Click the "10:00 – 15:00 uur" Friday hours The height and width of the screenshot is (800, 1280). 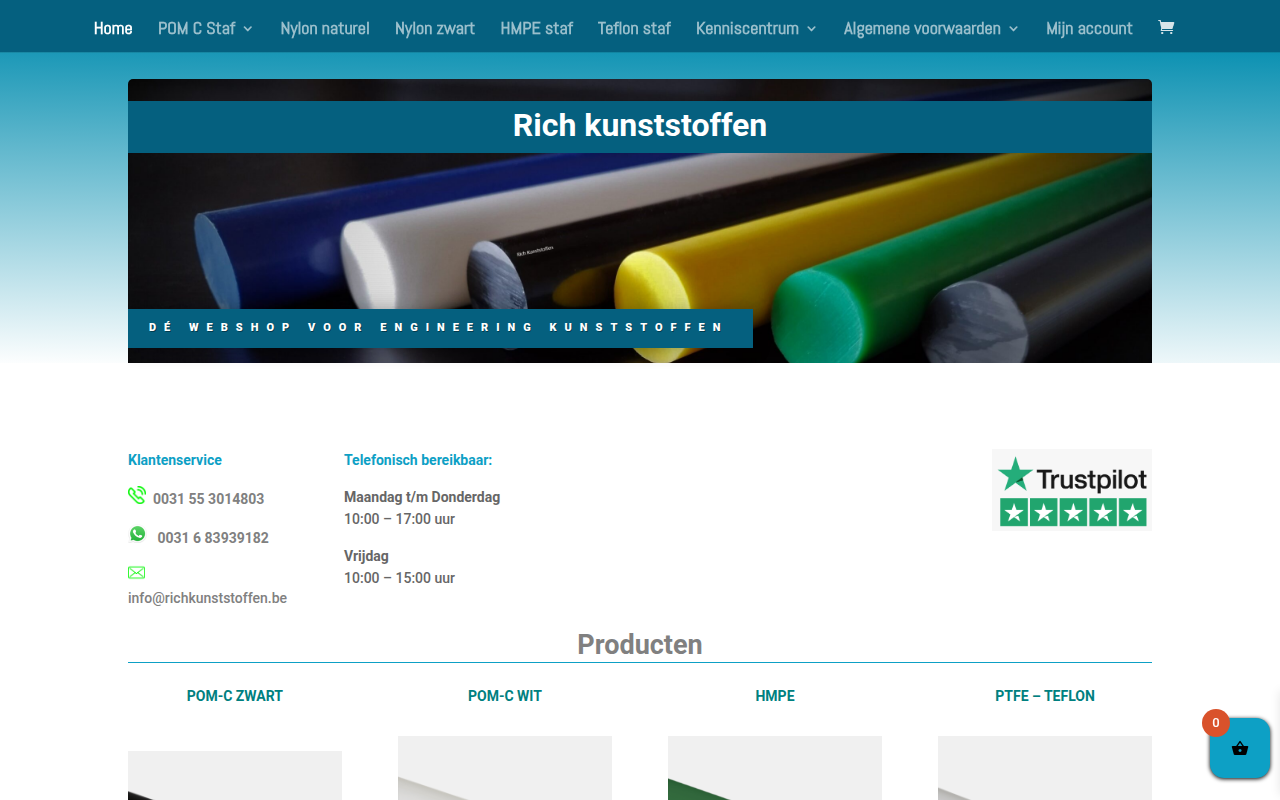399,578
